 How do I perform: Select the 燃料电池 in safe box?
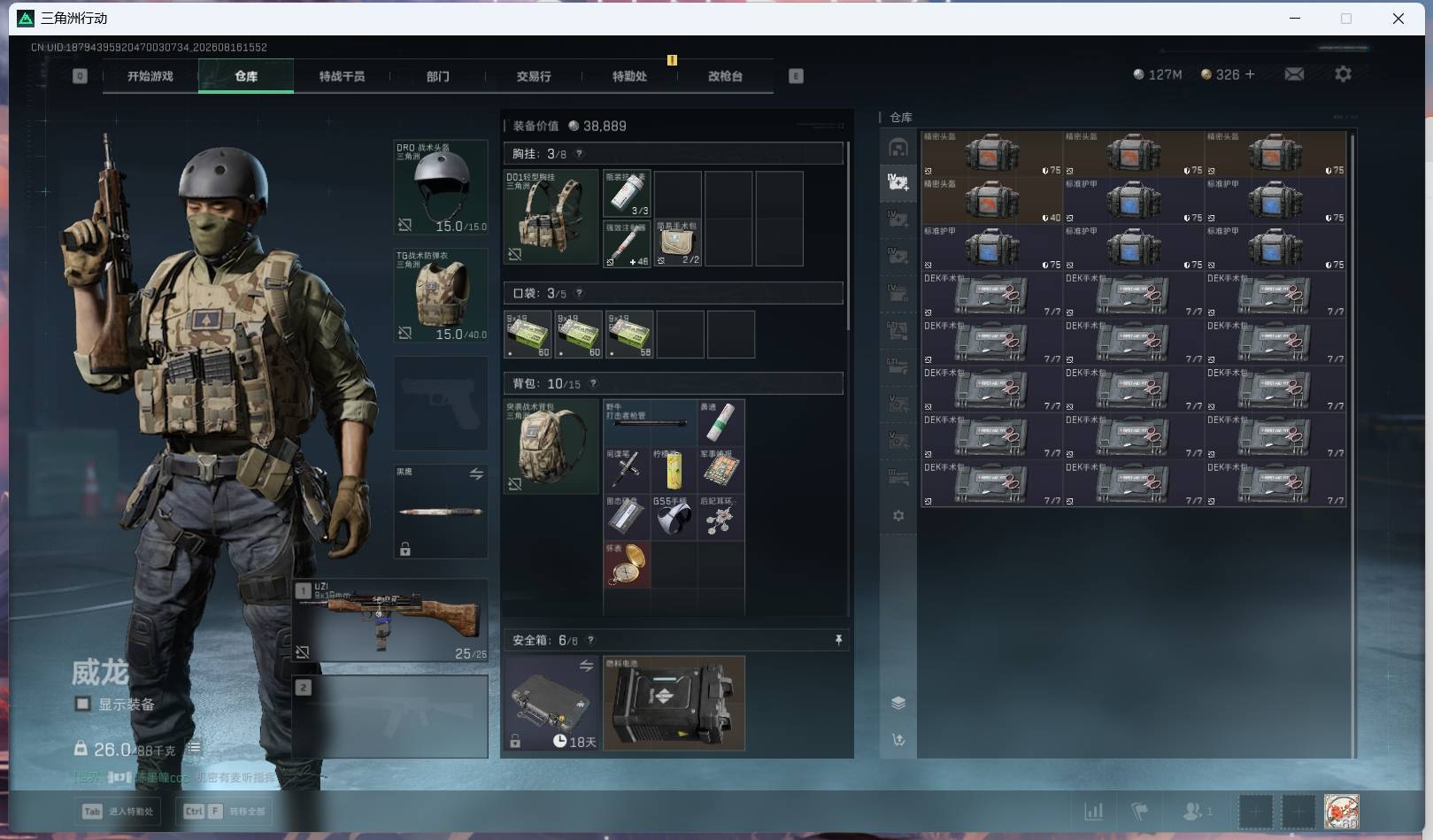coord(674,704)
